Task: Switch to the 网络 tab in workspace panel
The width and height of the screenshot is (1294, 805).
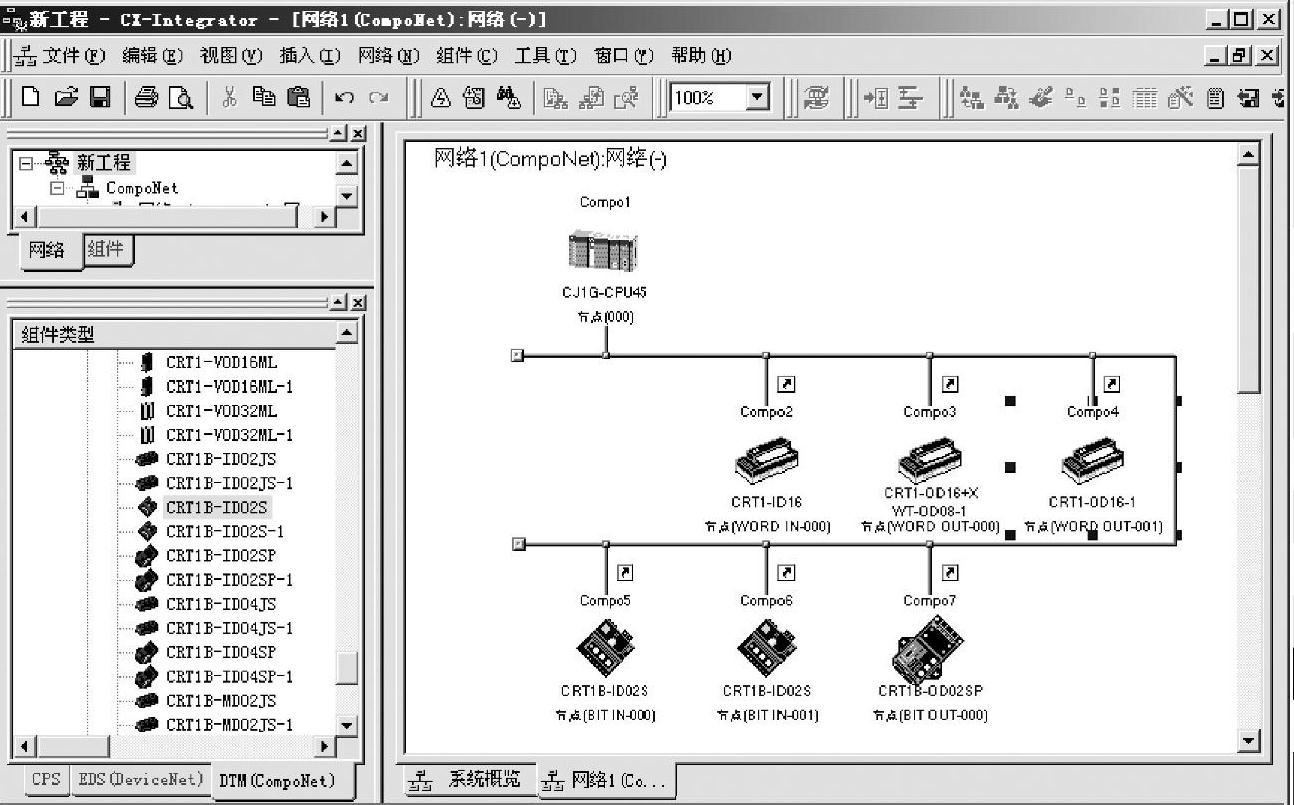Action: pyautogui.click(x=49, y=251)
